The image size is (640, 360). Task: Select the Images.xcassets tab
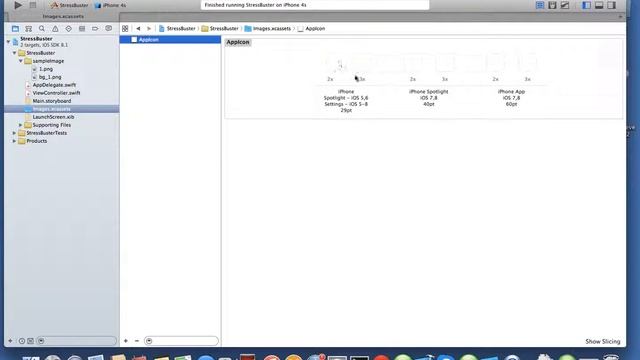[x=63, y=17]
